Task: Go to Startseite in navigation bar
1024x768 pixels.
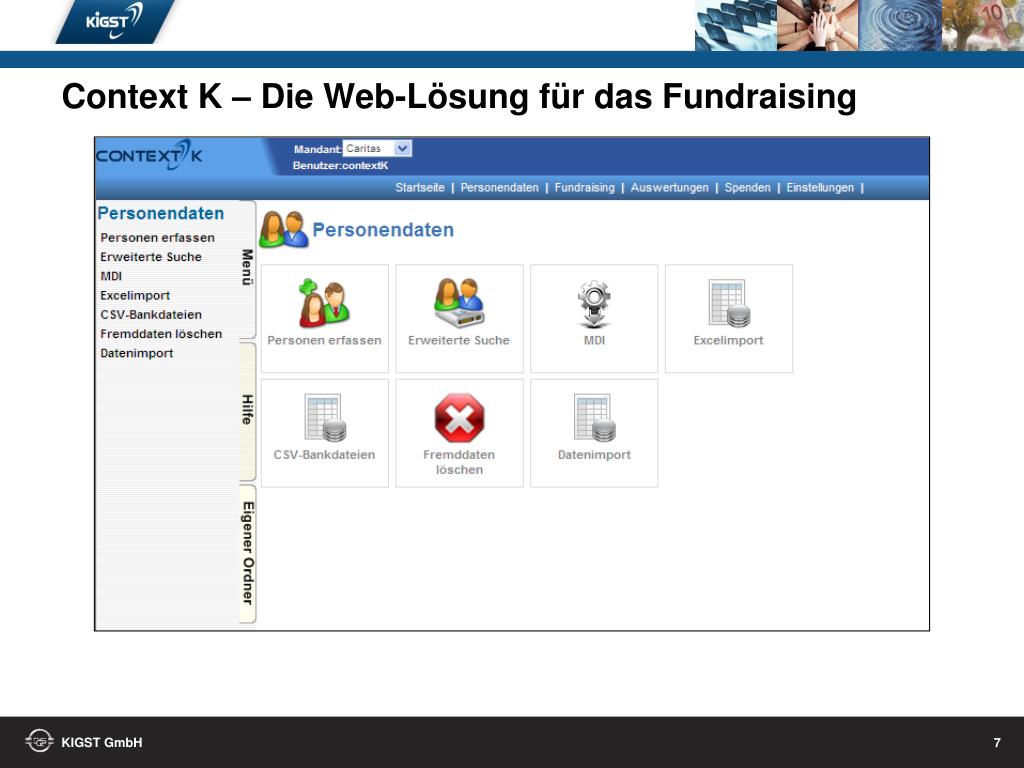Action: tap(419, 187)
